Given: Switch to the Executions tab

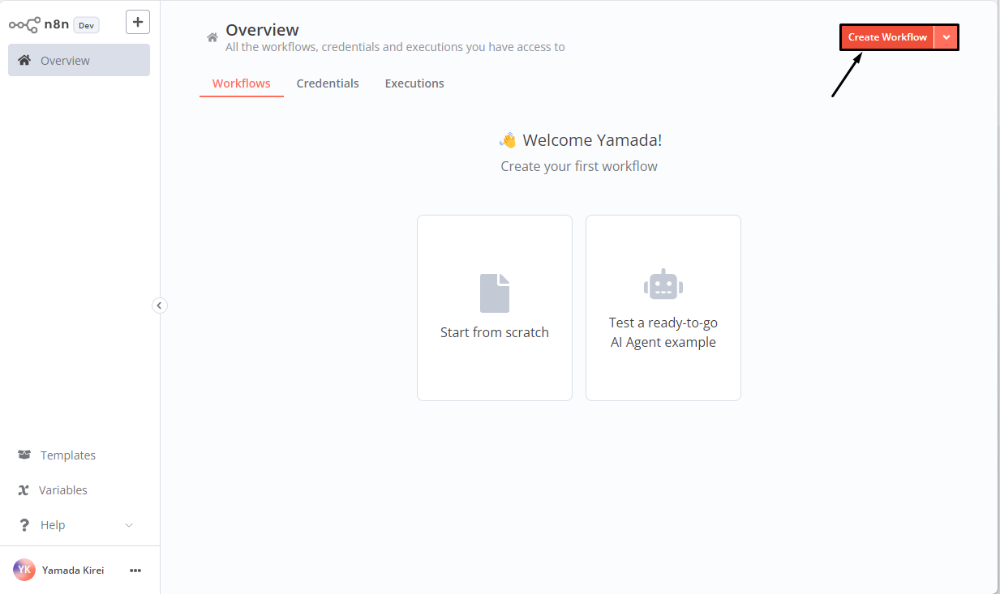Looking at the screenshot, I should pos(415,84).
